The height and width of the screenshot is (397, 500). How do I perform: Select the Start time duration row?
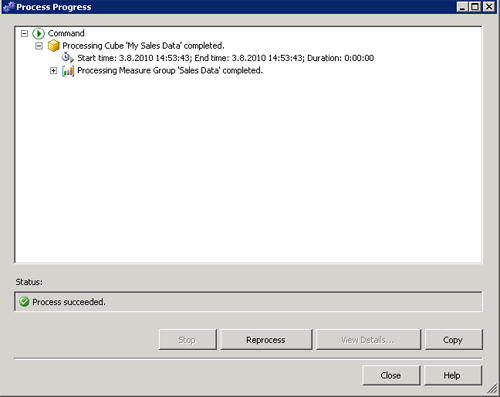[x=226, y=58]
